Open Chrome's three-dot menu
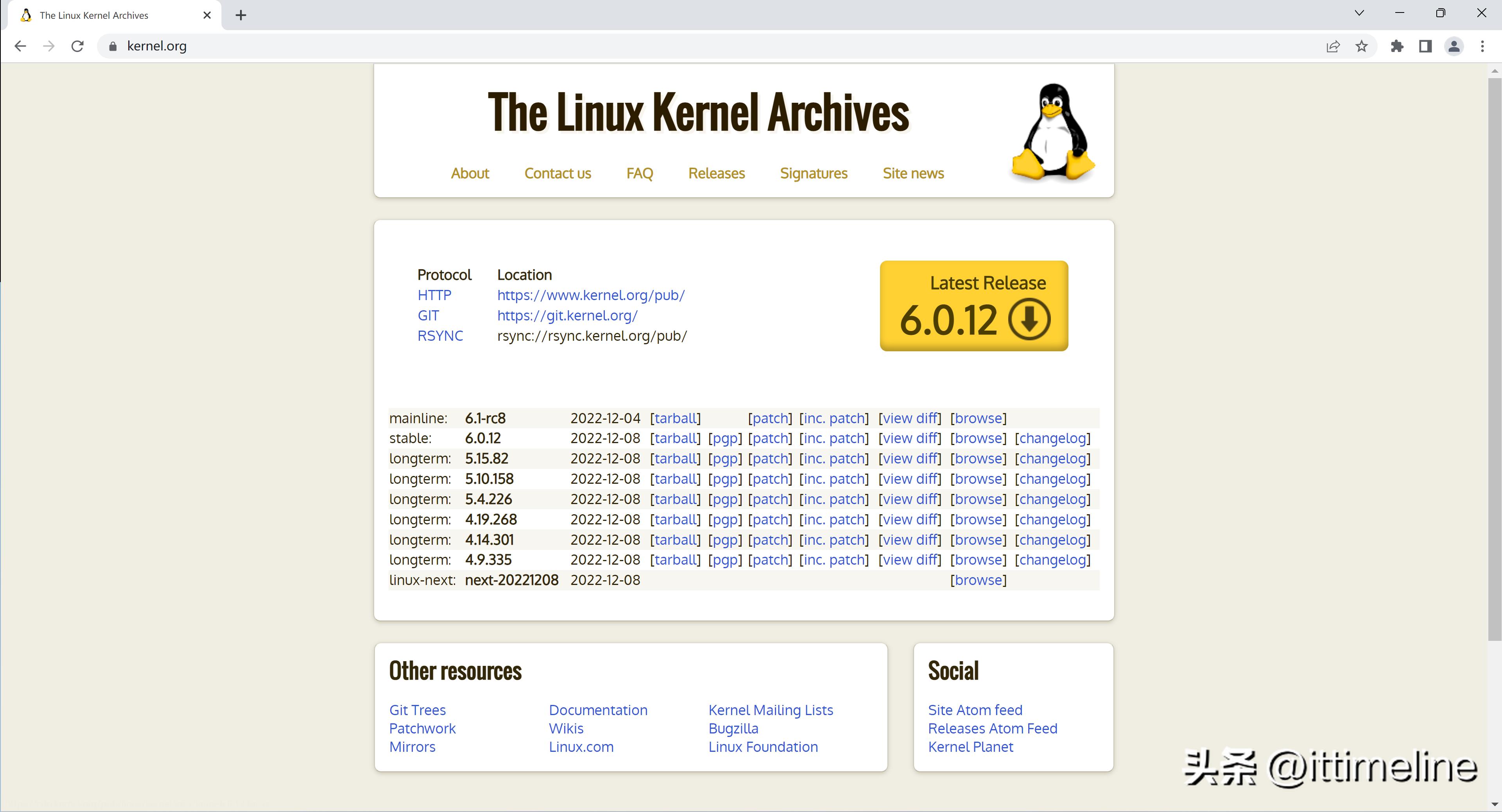This screenshot has width=1502, height=812. [x=1483, y=46]
